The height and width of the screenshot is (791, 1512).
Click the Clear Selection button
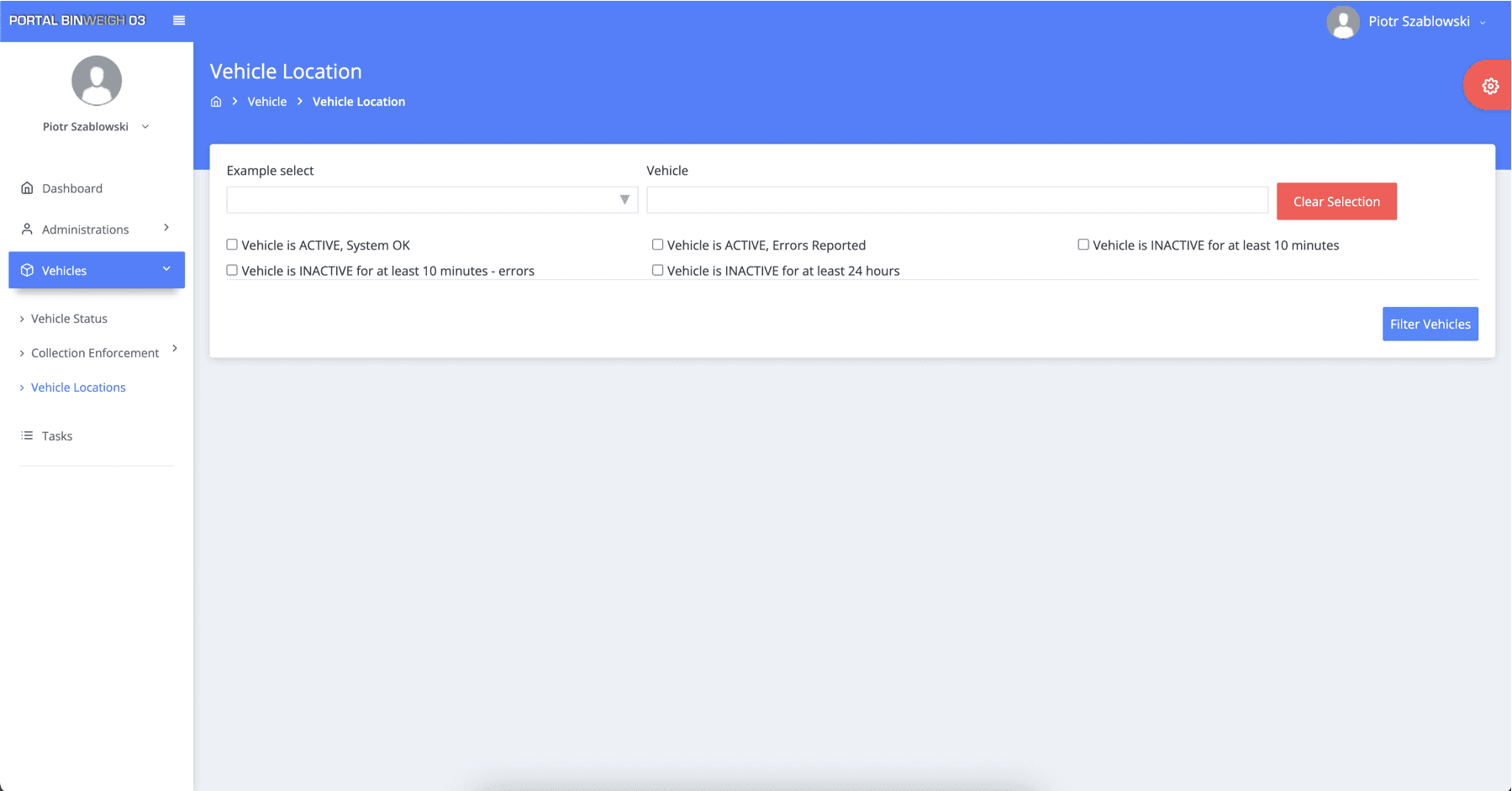[1336, 202]
